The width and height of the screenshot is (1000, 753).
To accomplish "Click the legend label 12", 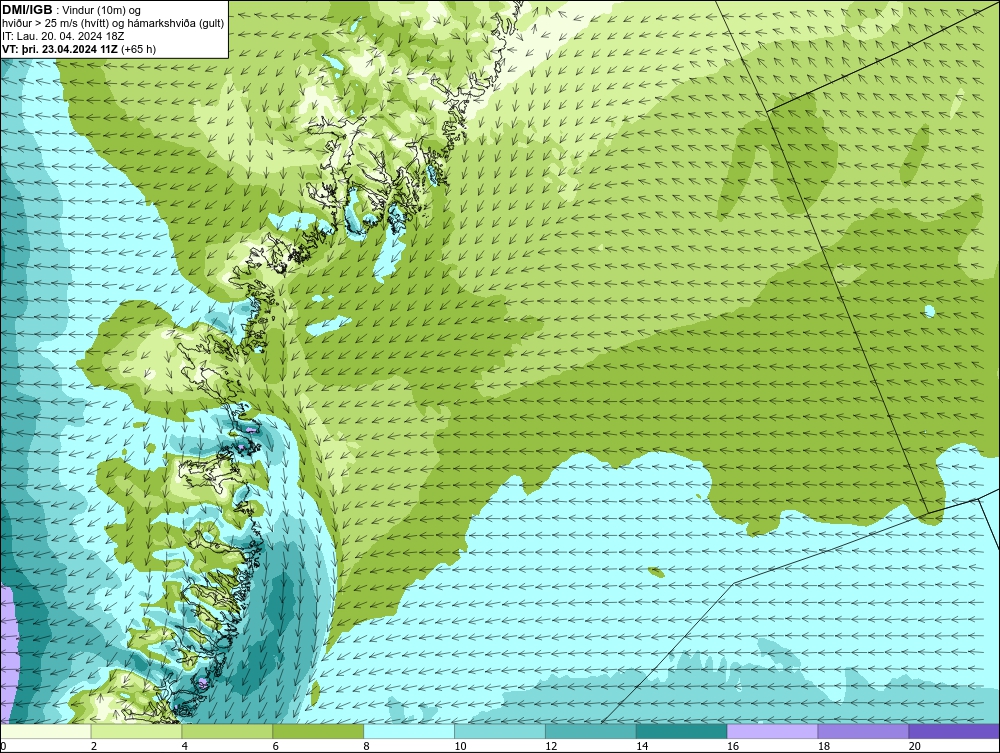I will click(551, 746).
